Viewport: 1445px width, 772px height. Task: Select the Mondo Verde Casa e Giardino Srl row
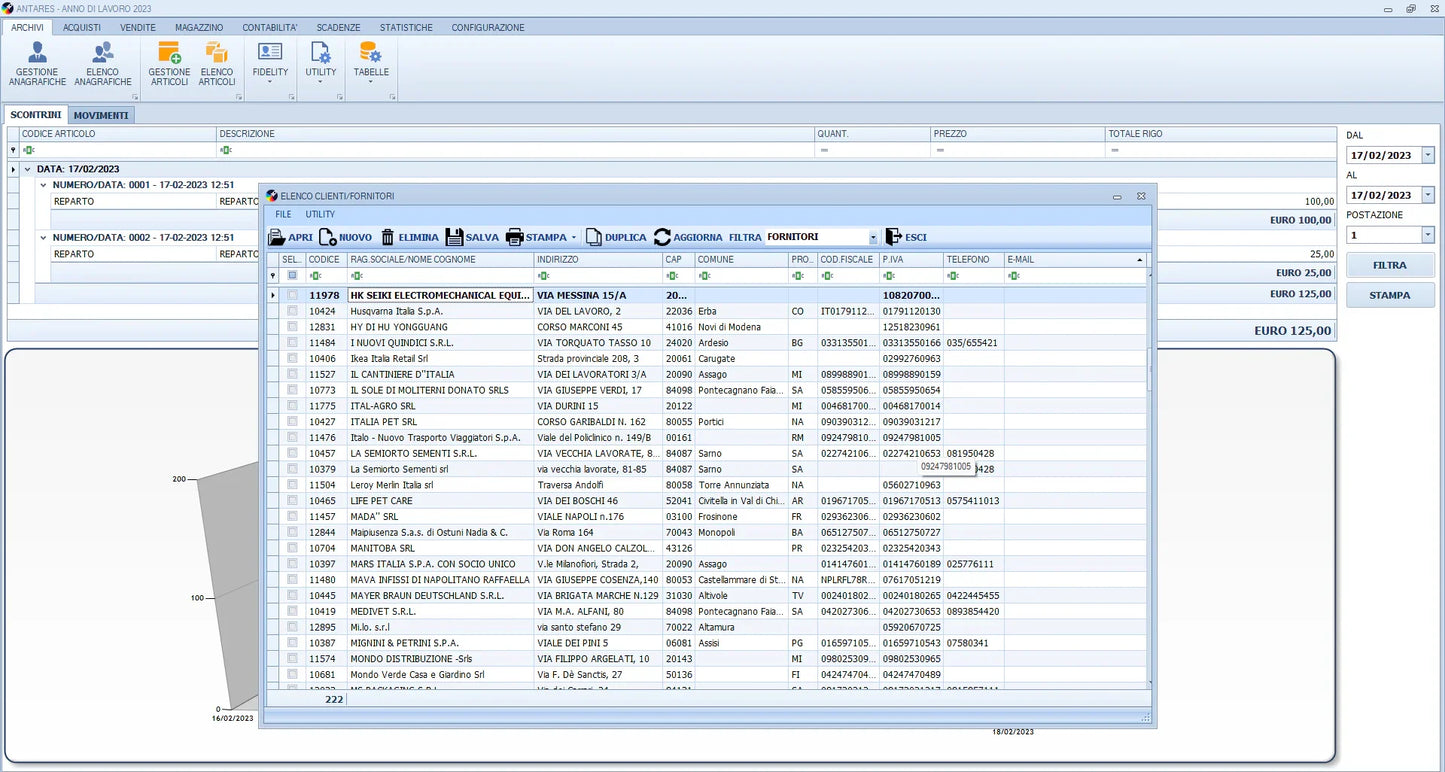(x=707, y=675)
